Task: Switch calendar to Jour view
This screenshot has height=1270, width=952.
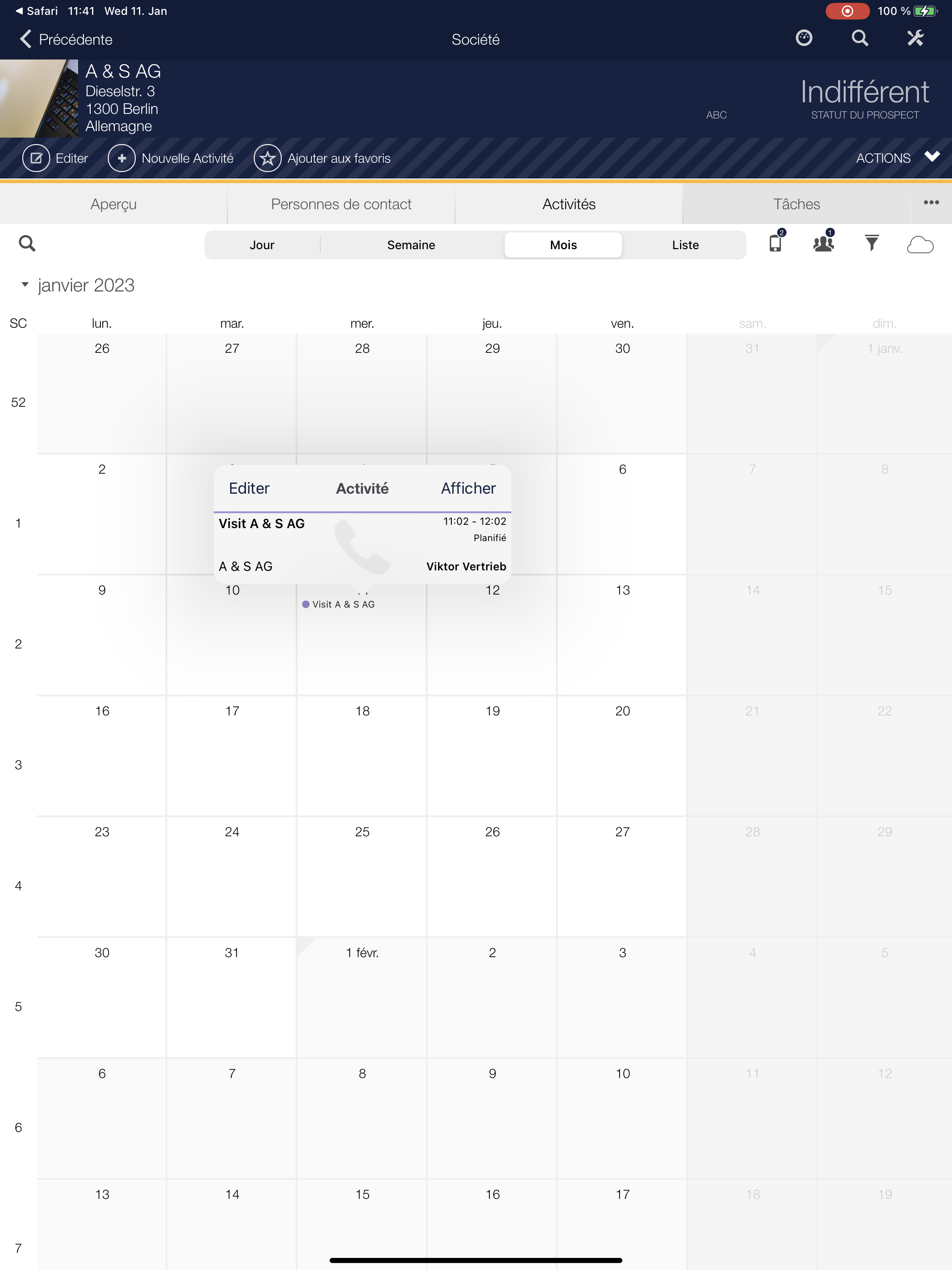Action: pos(262,245)
